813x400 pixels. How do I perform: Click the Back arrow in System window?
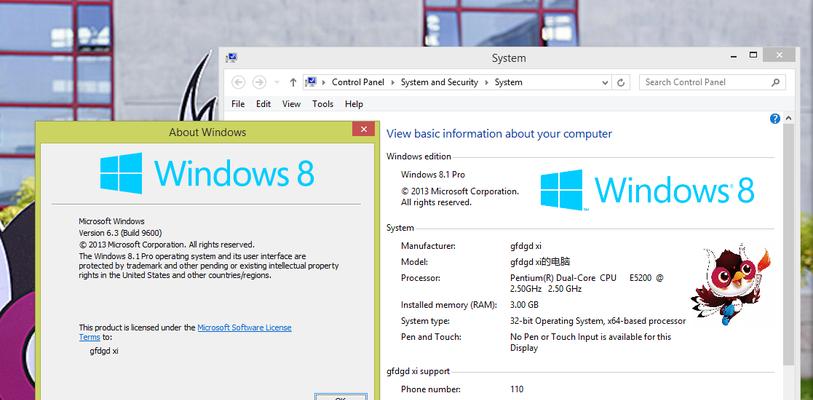pos(238,82)
